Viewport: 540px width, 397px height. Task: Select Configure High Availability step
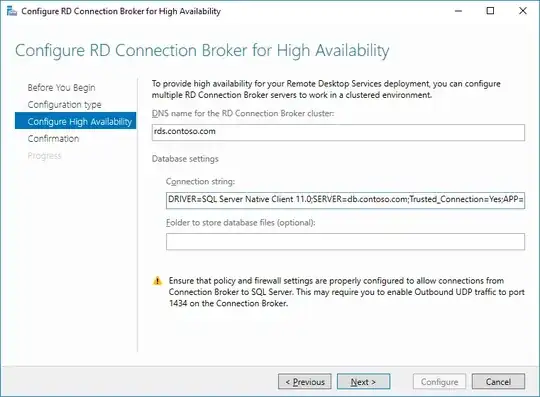[x=75, y=121]
